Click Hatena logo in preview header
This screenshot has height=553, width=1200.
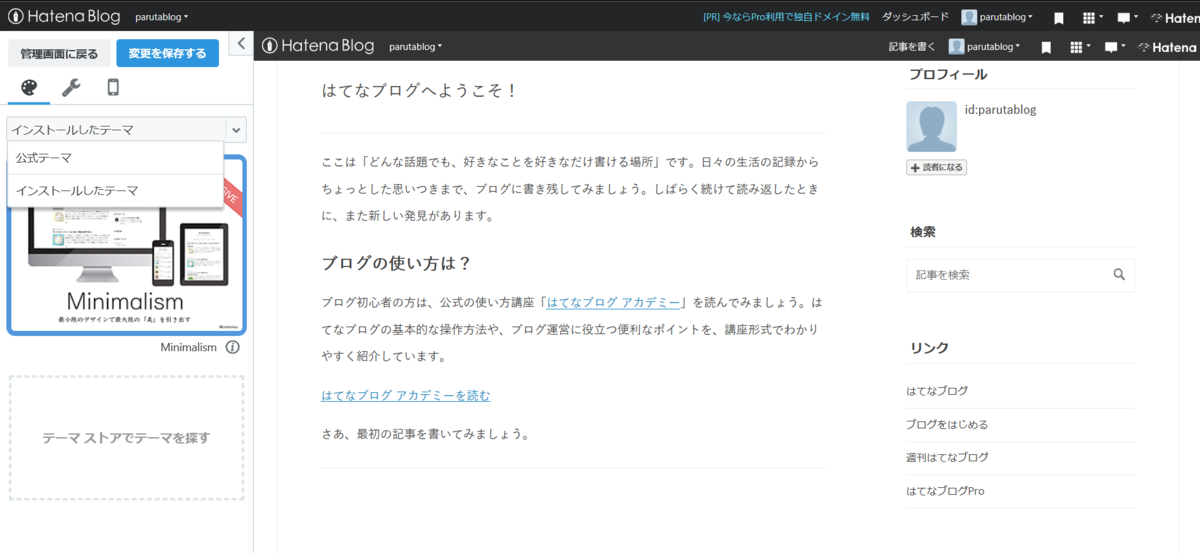pyautogui.click(x=1166, y=47)
